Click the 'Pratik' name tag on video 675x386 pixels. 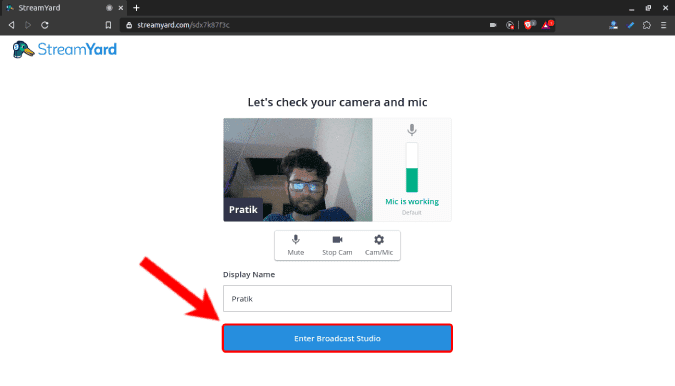tap(243, 210)
